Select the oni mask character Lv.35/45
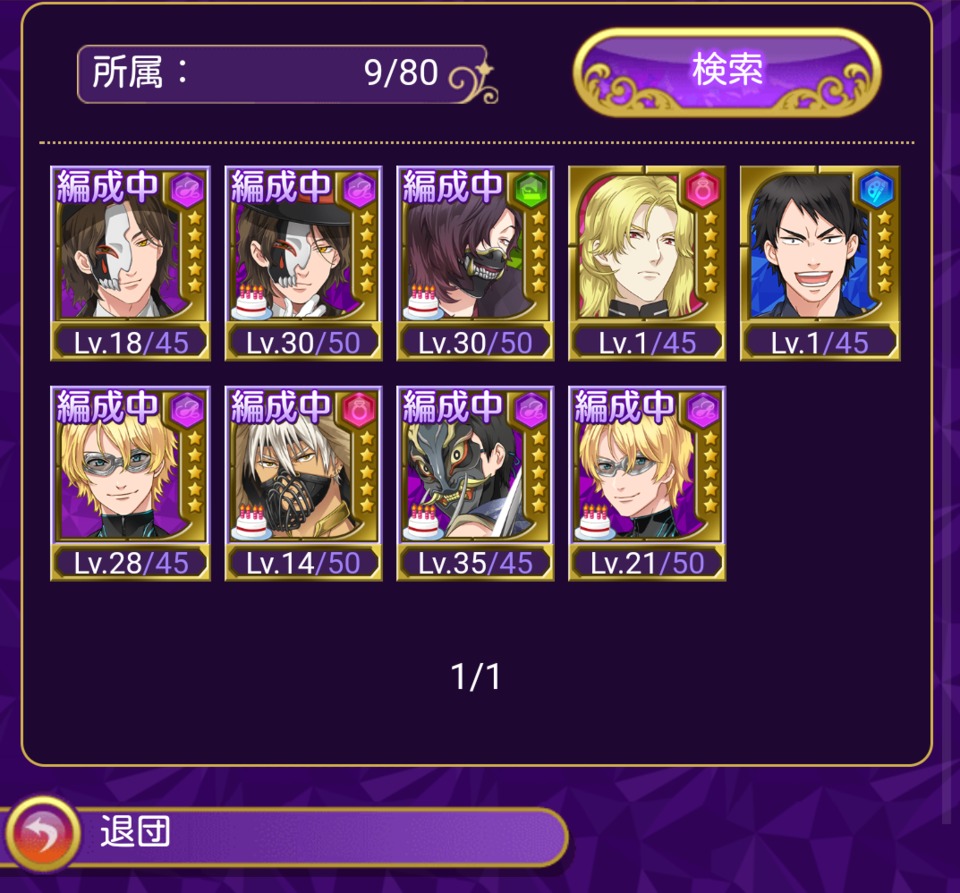This screenshot has width=960, height=893. click(476, 484)
